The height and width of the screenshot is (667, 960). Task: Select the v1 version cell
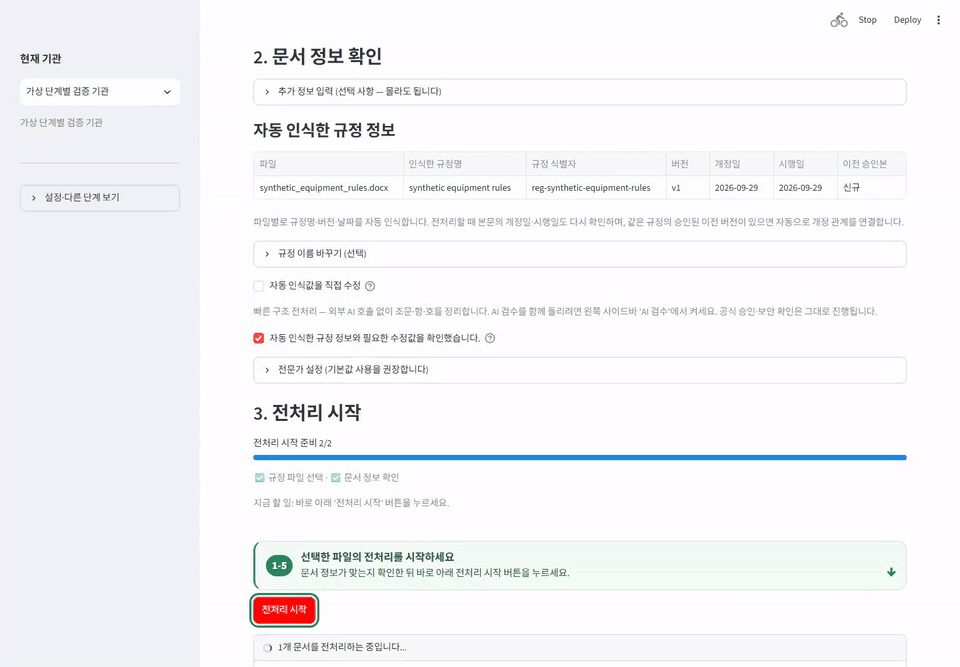coord(688,188)
